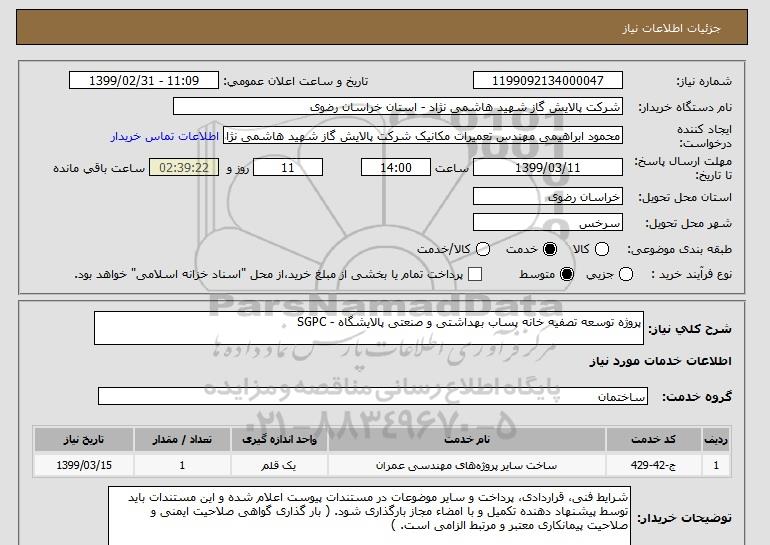The image size is (770, 545).
Task: Click the remaining days field showing 11
Action: tap(288, 167)
